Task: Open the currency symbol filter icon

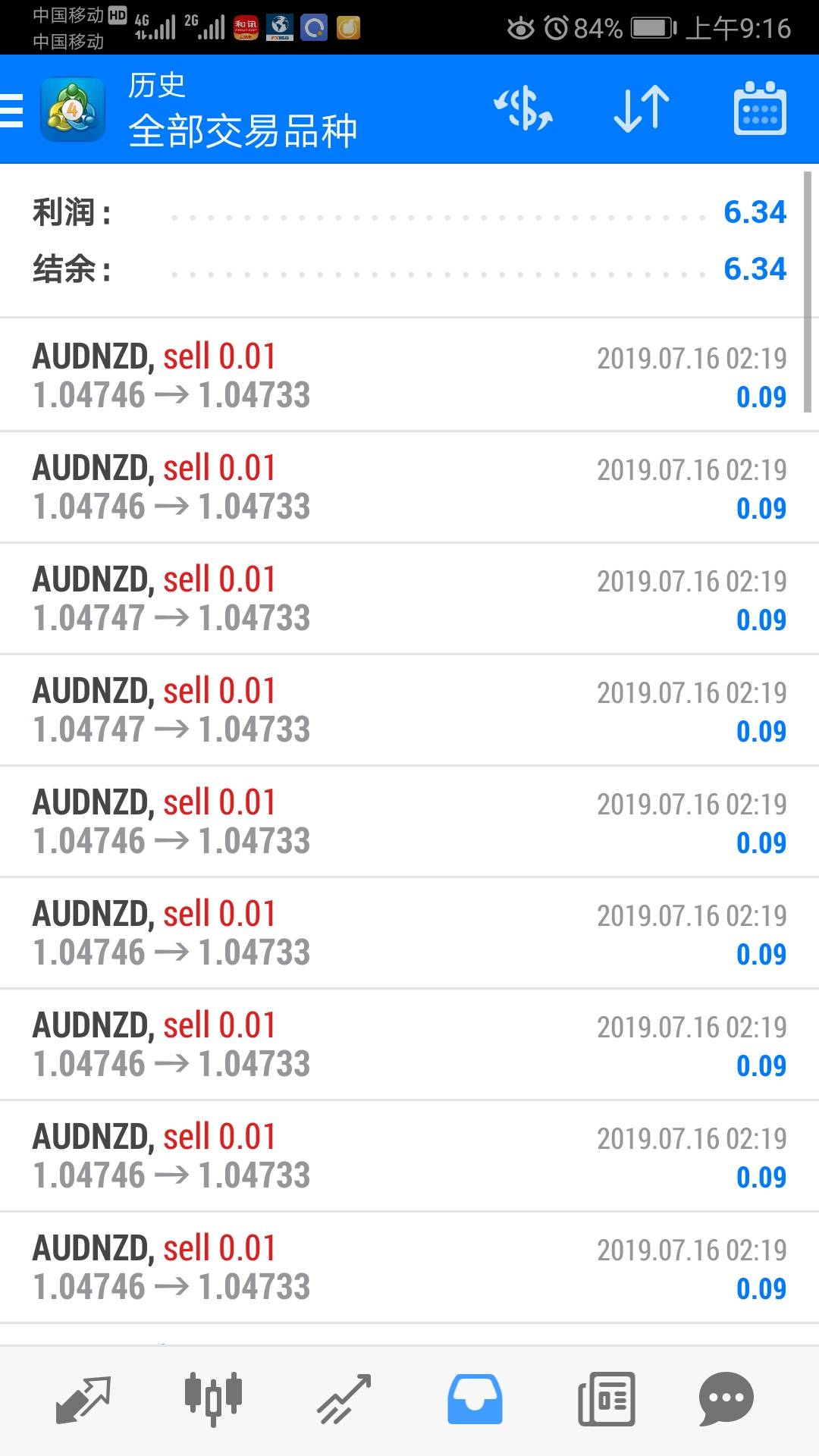Action: click(x=523, y=108)
